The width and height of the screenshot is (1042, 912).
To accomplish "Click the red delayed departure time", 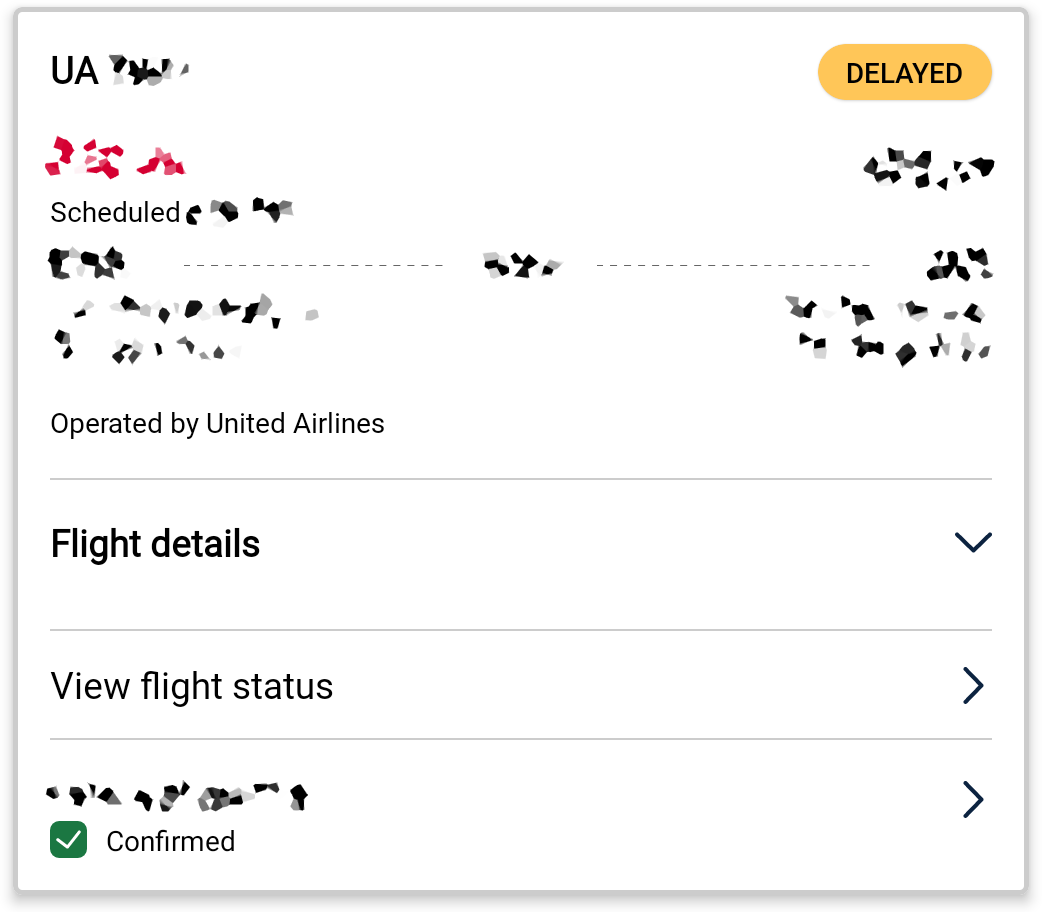I will pos(115,158).
